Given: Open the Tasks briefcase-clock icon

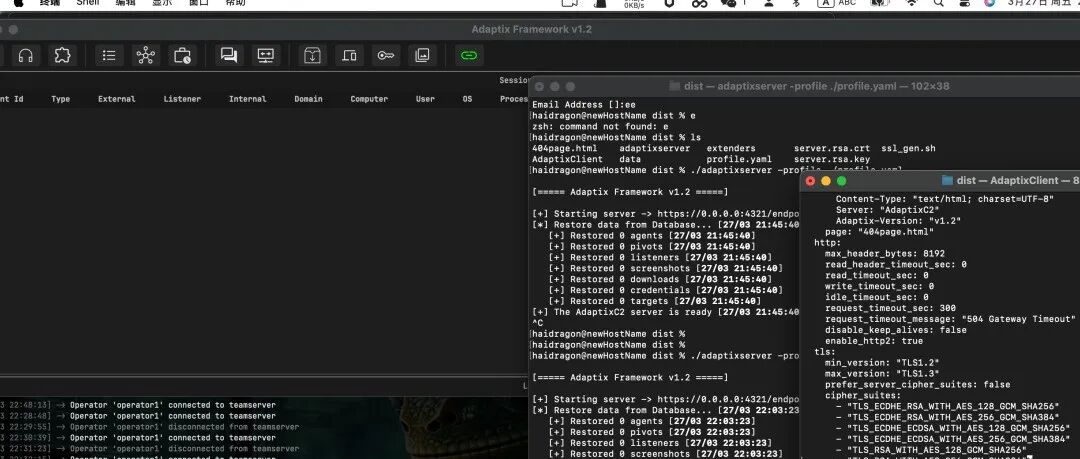Looking at the screenshot, I should (183, 56).
